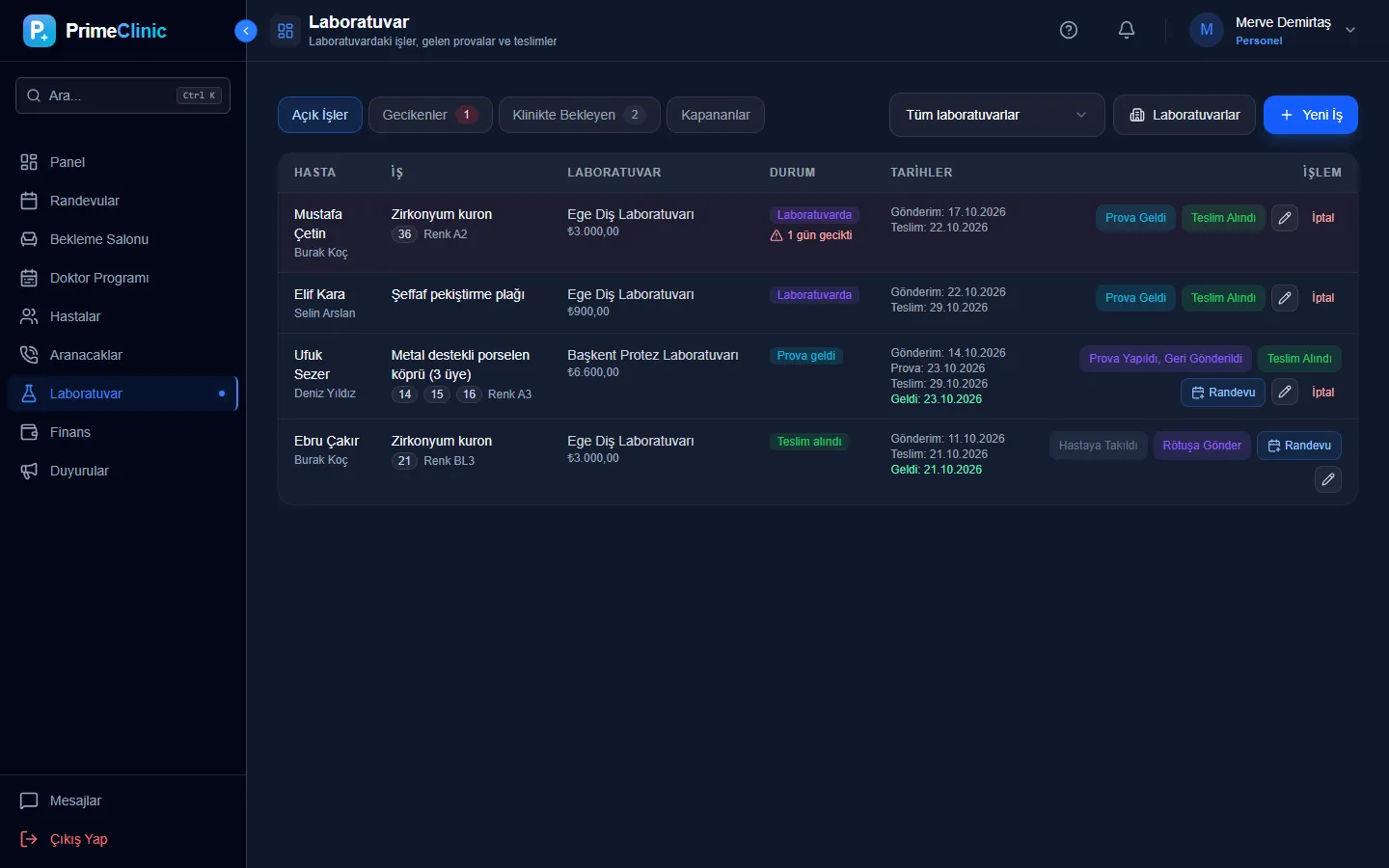
Task: Click the grid icon beside the Laboratuvar title
Action: click(286, 31)
